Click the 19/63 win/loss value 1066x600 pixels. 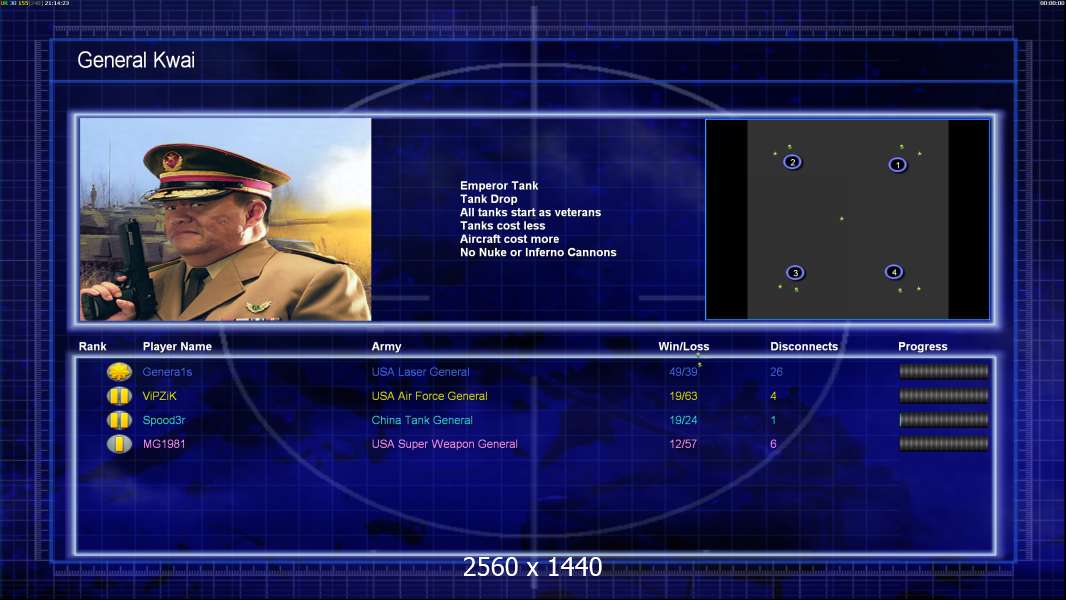683,395
